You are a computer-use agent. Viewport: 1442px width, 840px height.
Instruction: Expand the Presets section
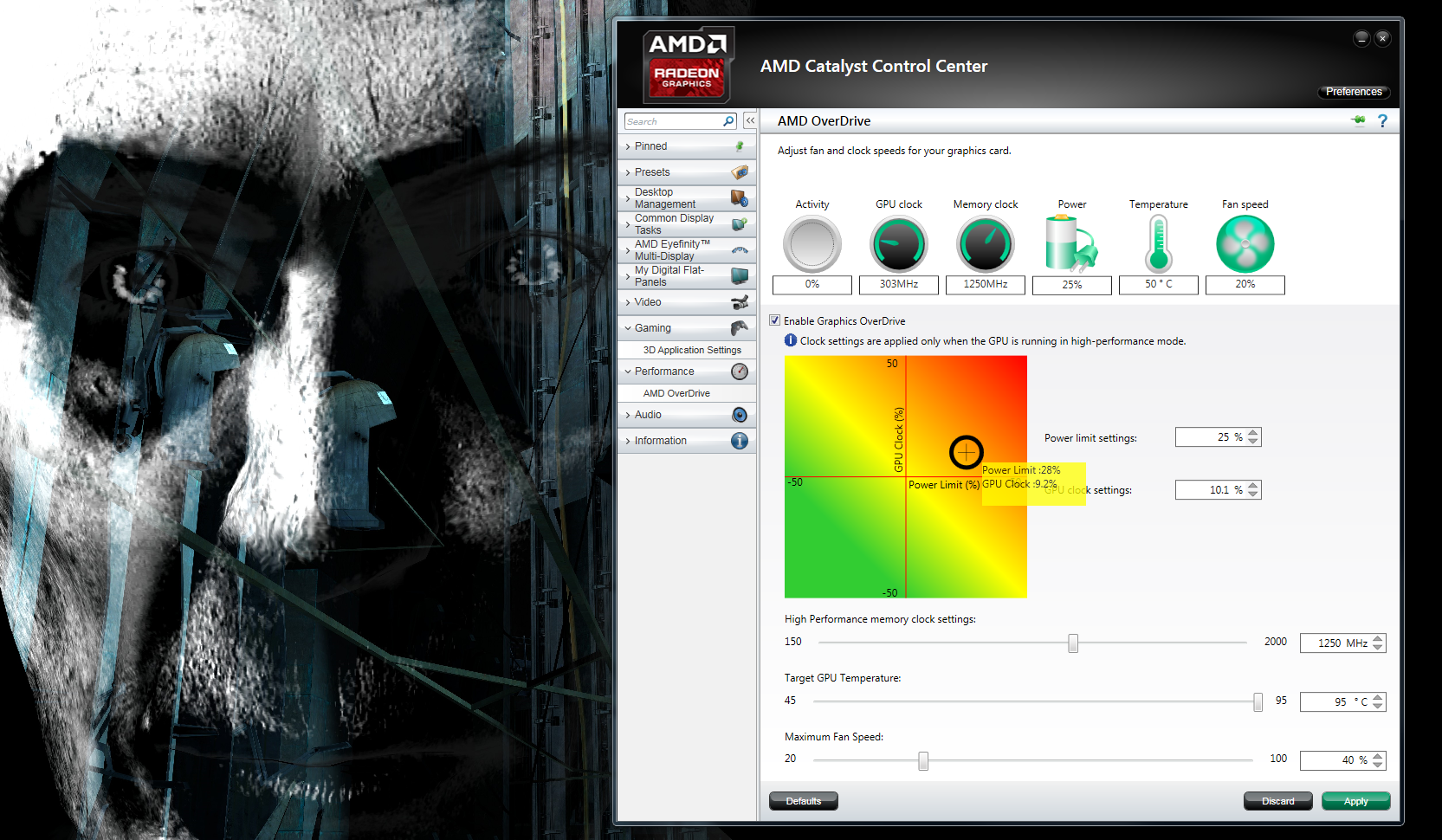pyautogui.click(x=628, y=172)
